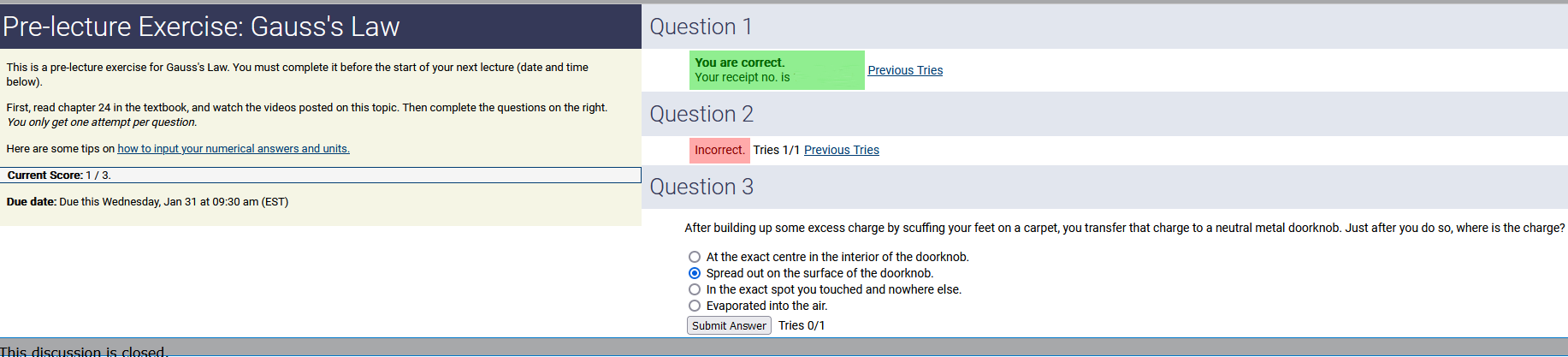
Task: Click "This discussion is closed" footer bar
Action: coord(84,351)
